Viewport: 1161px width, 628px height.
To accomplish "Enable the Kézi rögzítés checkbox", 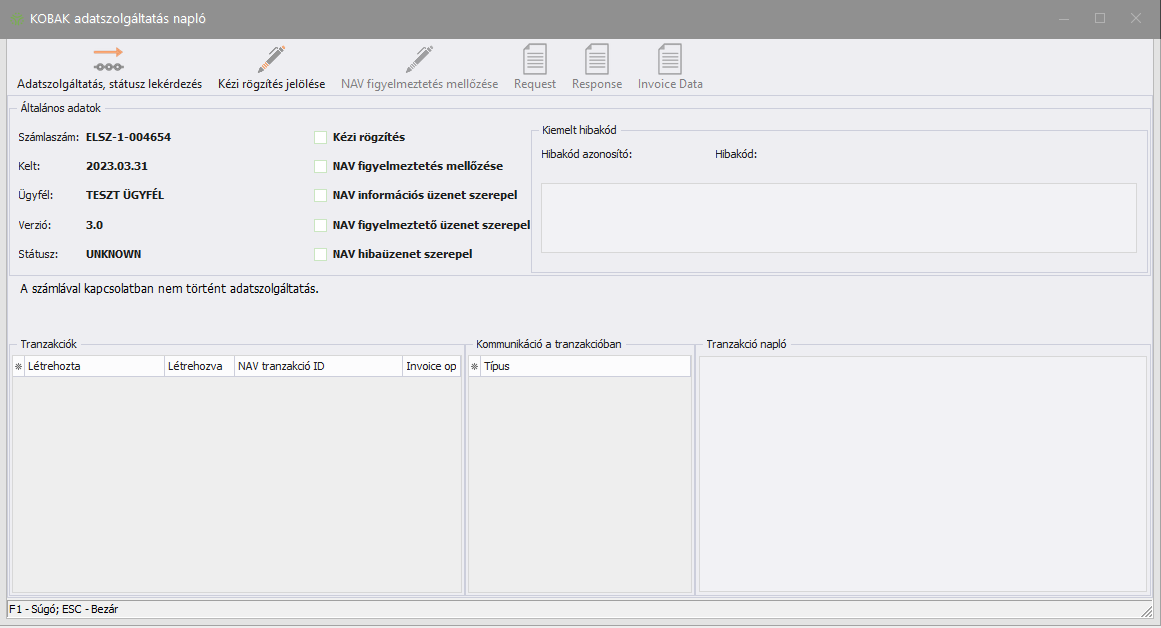I will click(x=321, y=137).
